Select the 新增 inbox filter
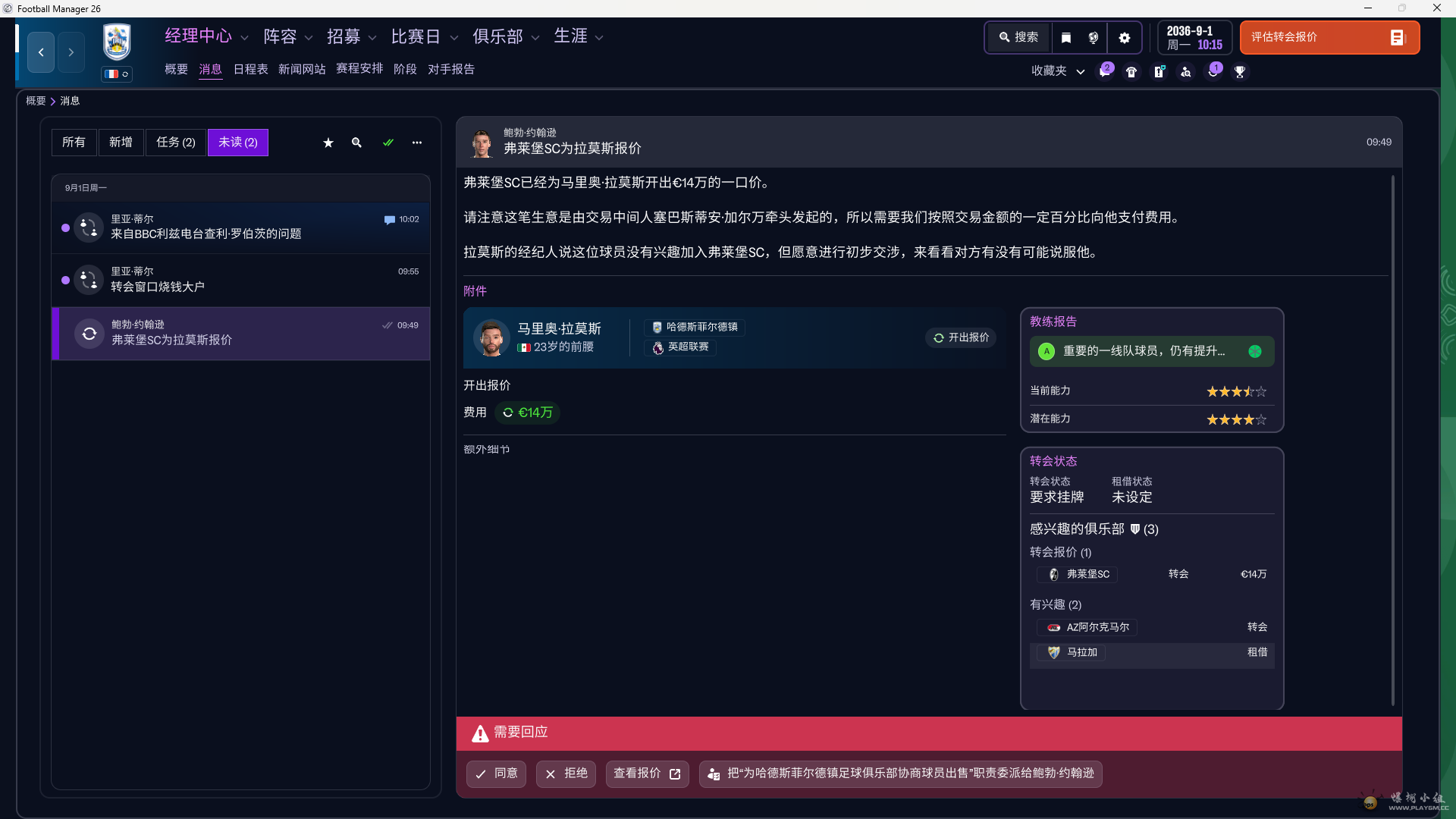1456x819 pixels. click(121, 143)
